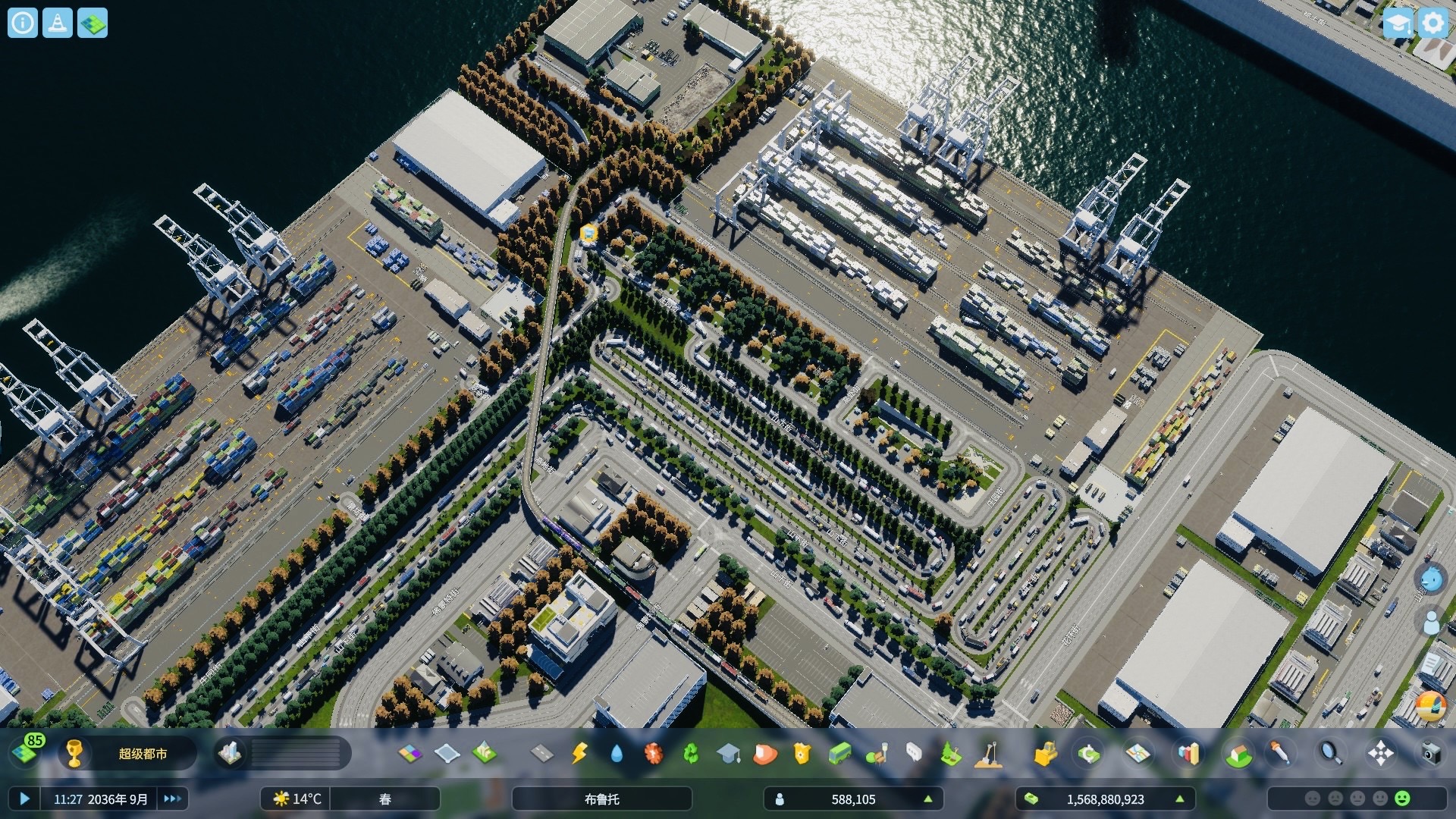Screen dimensions: 1456x819
Task: Resume simulation with play button
Action: pos(24,799)
